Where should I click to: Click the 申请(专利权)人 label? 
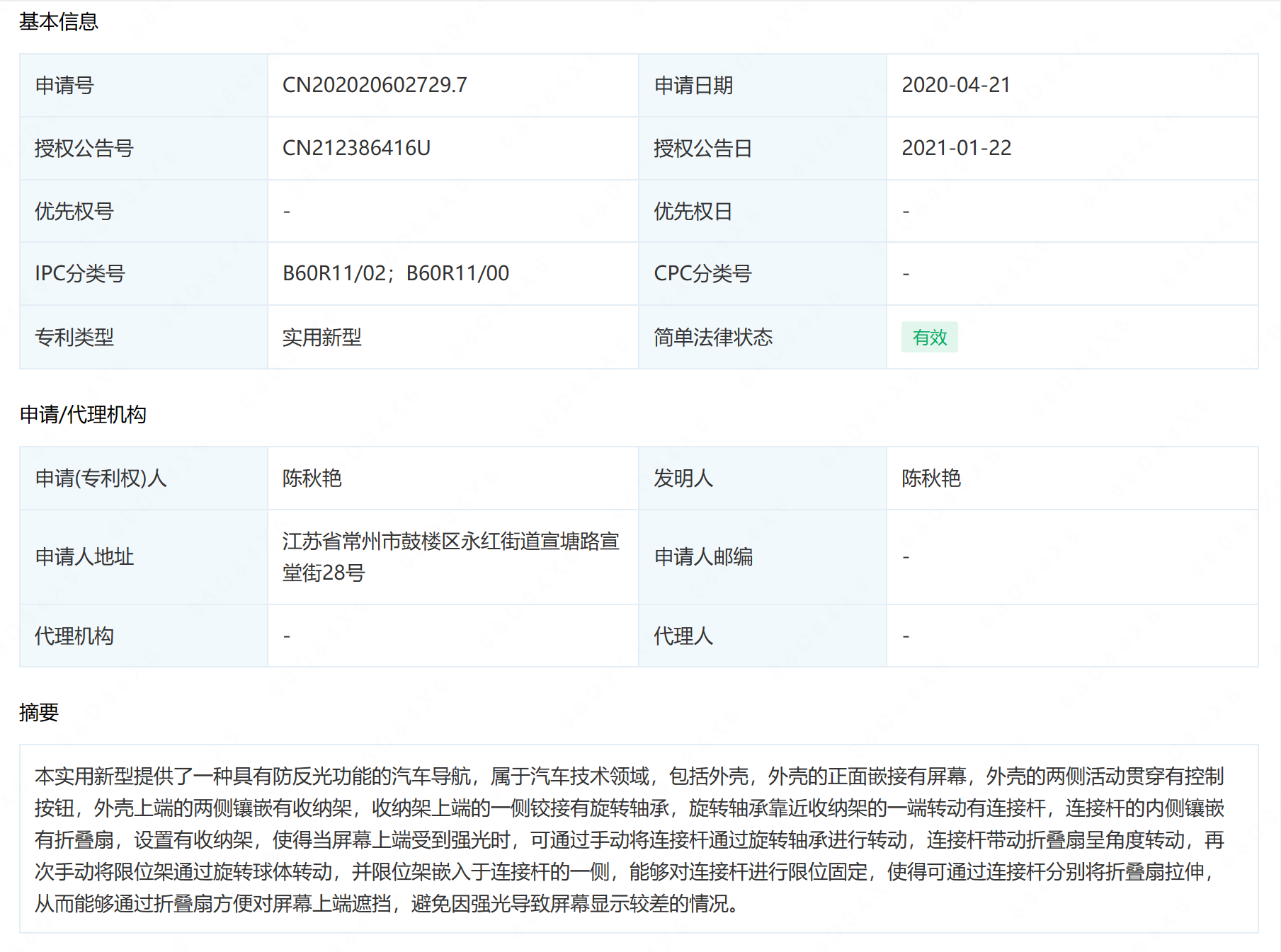(x=101, y=478)
